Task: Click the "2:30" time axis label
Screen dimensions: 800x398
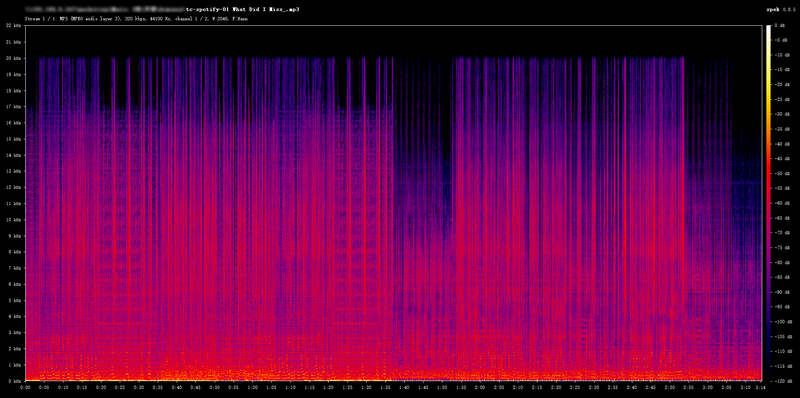Action: tap(595, 387)
